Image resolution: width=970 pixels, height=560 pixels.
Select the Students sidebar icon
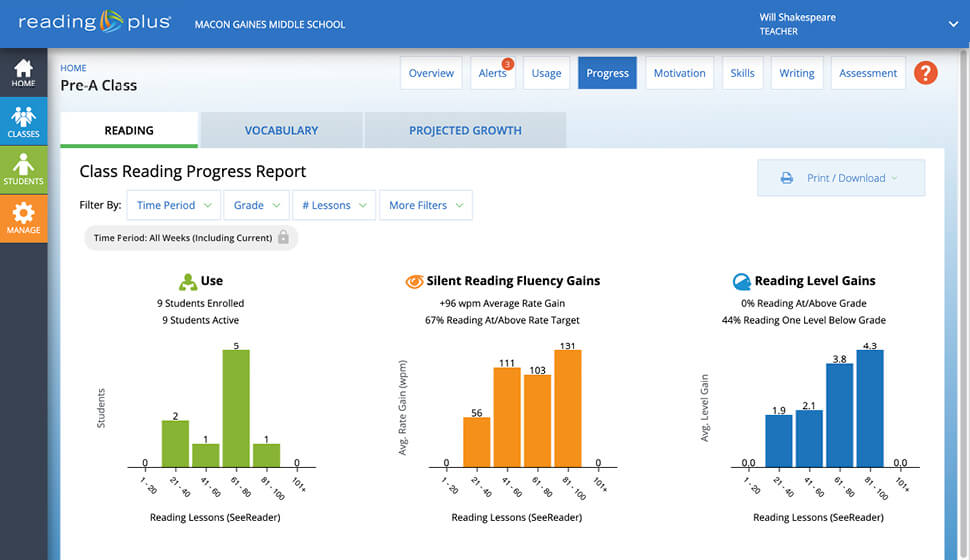pos(23,169)
